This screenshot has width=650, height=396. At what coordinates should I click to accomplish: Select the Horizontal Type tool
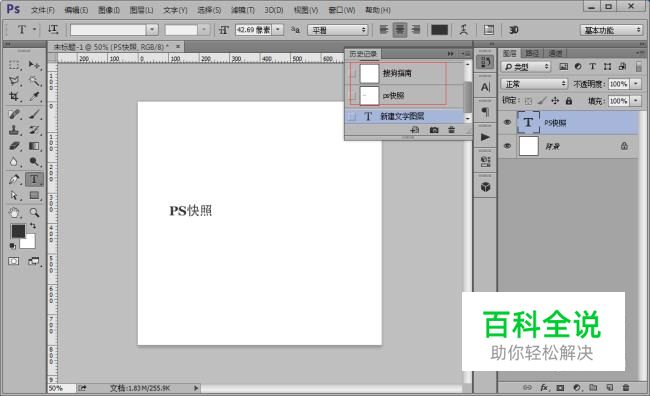coord(34,180)
